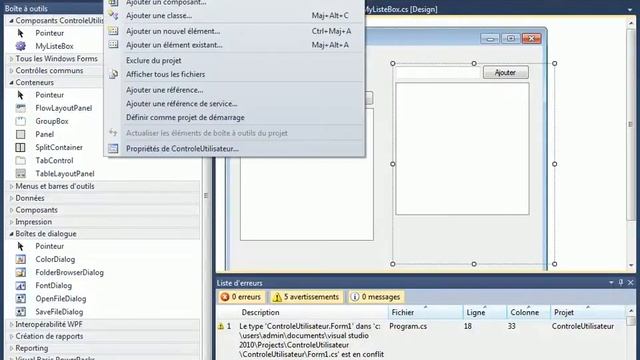Select the FontDialog toolbox icon
The height and width of the screenshot is (360, 640).
[x=20, y=285]
